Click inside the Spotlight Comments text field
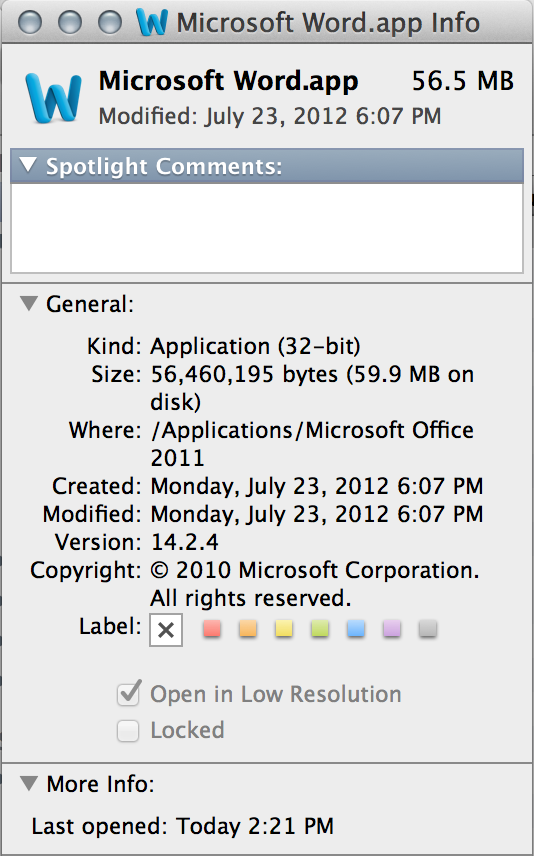 click(267, 228)
